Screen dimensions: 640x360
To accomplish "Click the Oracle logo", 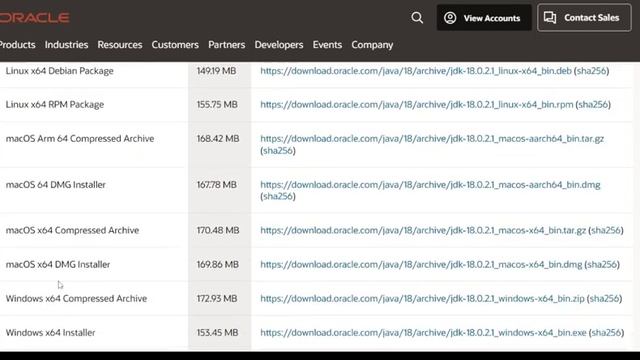I will point(35,18).
